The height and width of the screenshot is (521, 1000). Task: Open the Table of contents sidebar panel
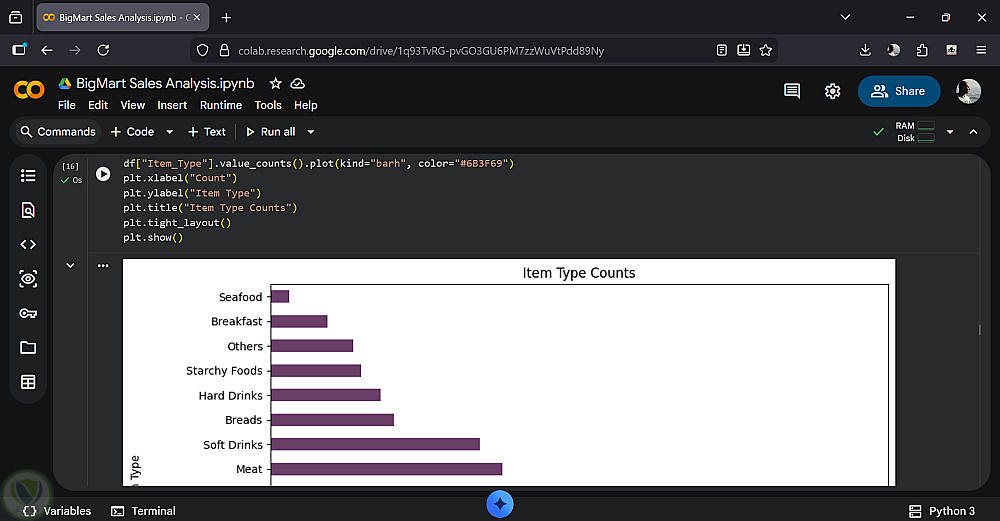coord(28,176)
